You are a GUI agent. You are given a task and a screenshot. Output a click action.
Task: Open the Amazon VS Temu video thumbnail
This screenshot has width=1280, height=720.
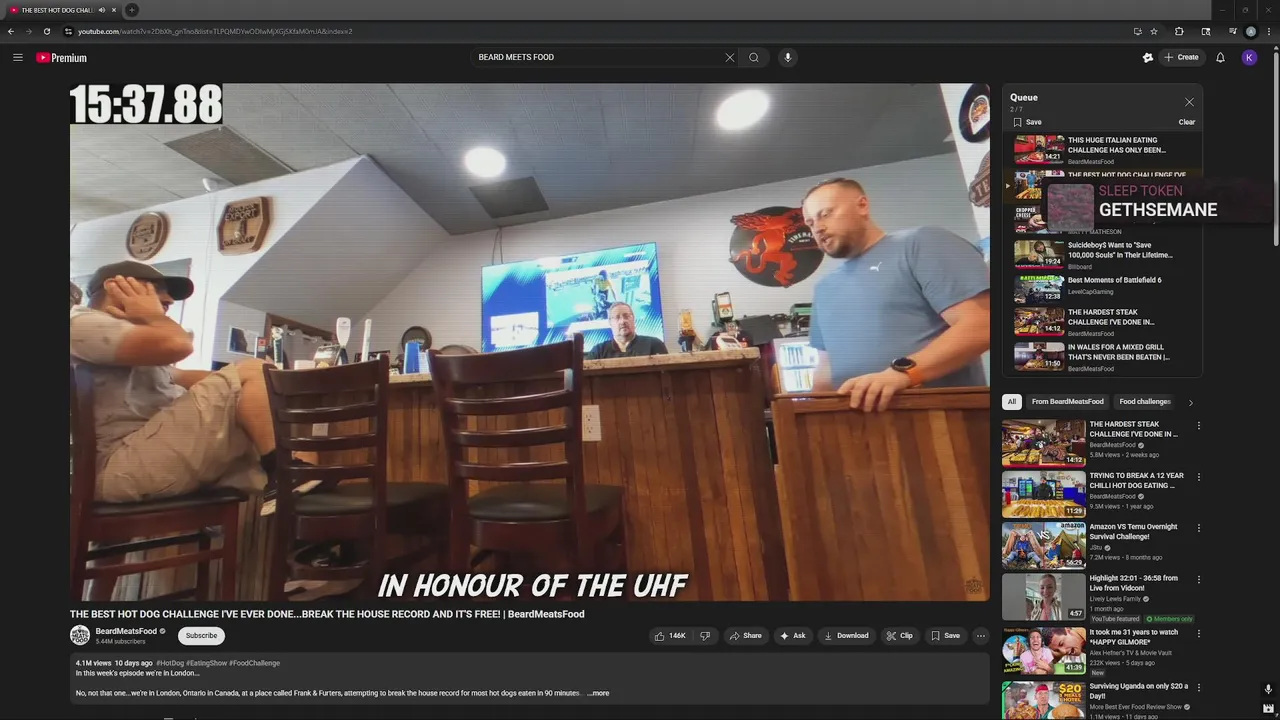tap(1044, 545)
